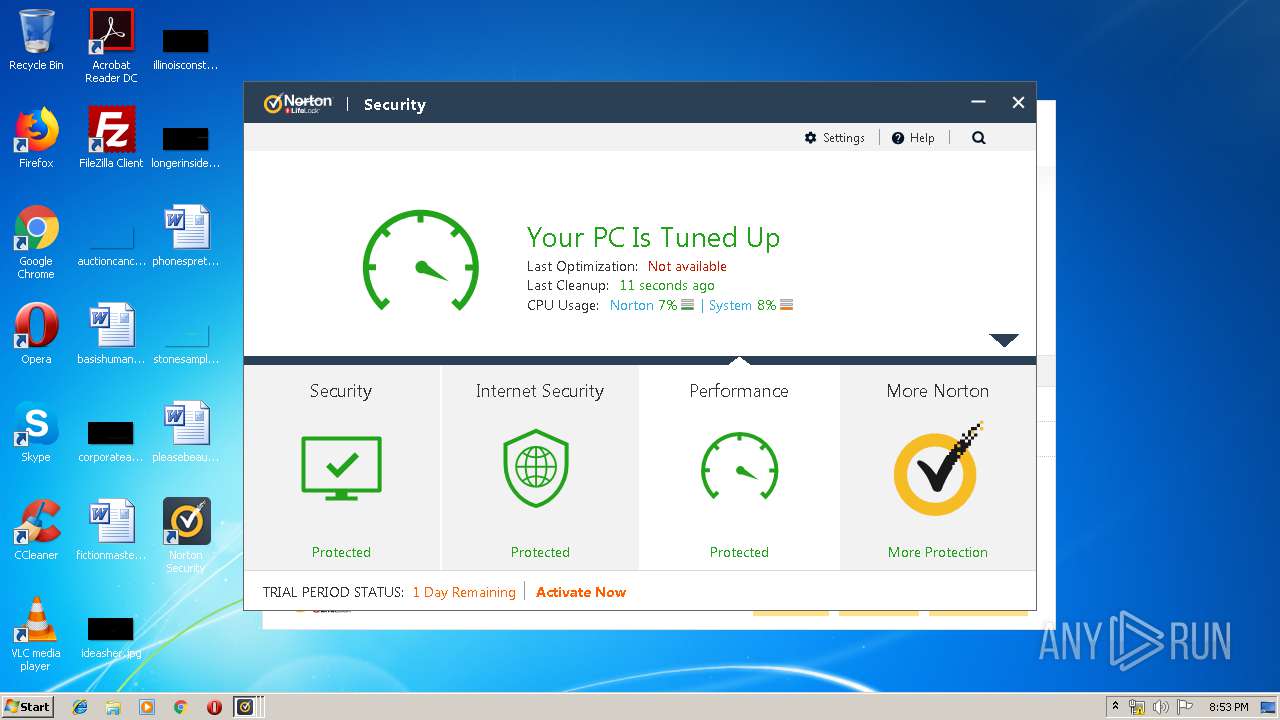Launch Internet Explorer from taskbar
Screen dimensions: 1280x720
pos(80,707)
